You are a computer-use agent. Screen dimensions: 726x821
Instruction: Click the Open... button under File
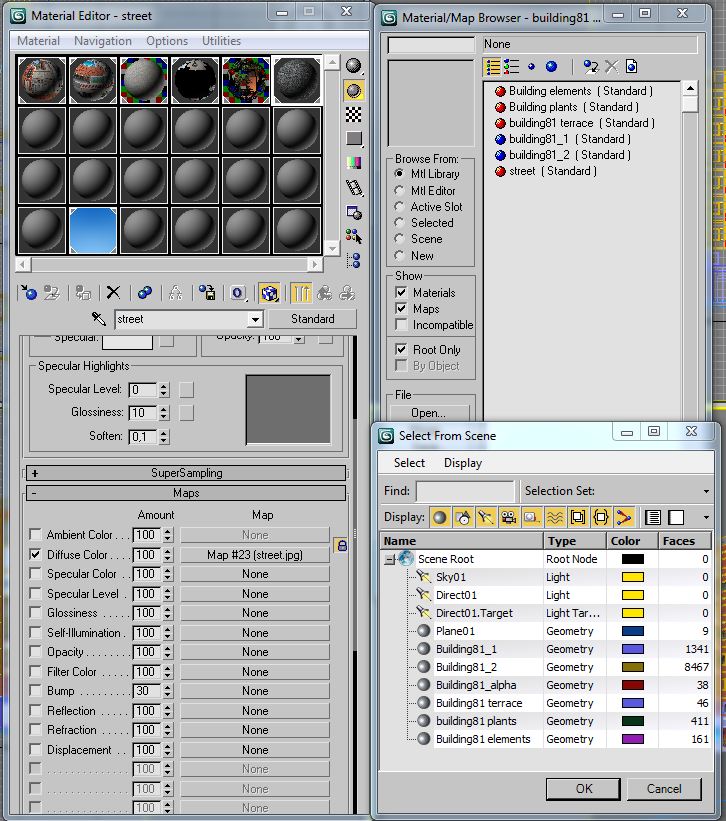tap(429, 413)
